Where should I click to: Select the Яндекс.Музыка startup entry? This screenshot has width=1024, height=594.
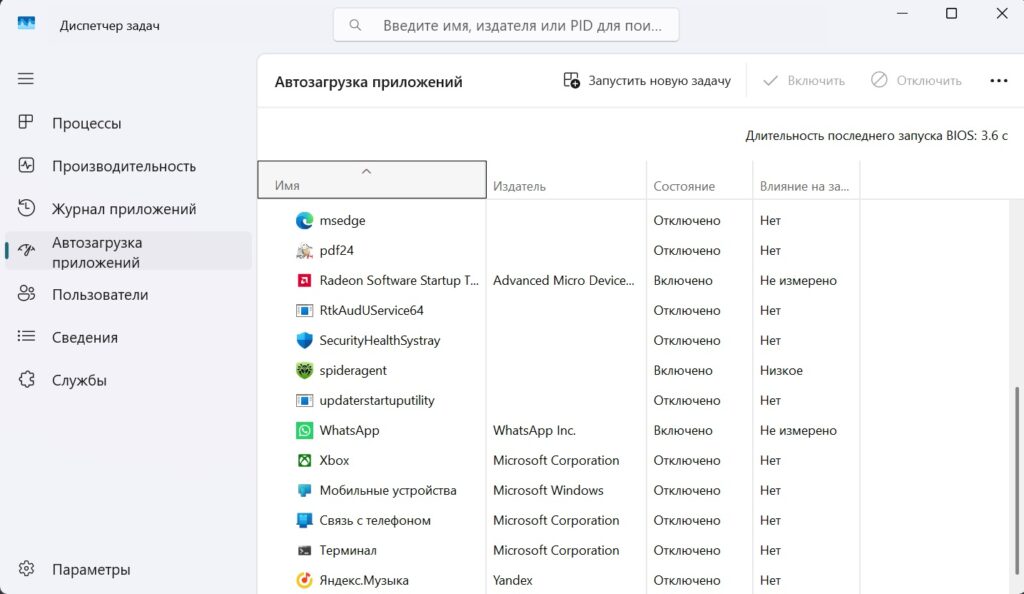[558, 580]
